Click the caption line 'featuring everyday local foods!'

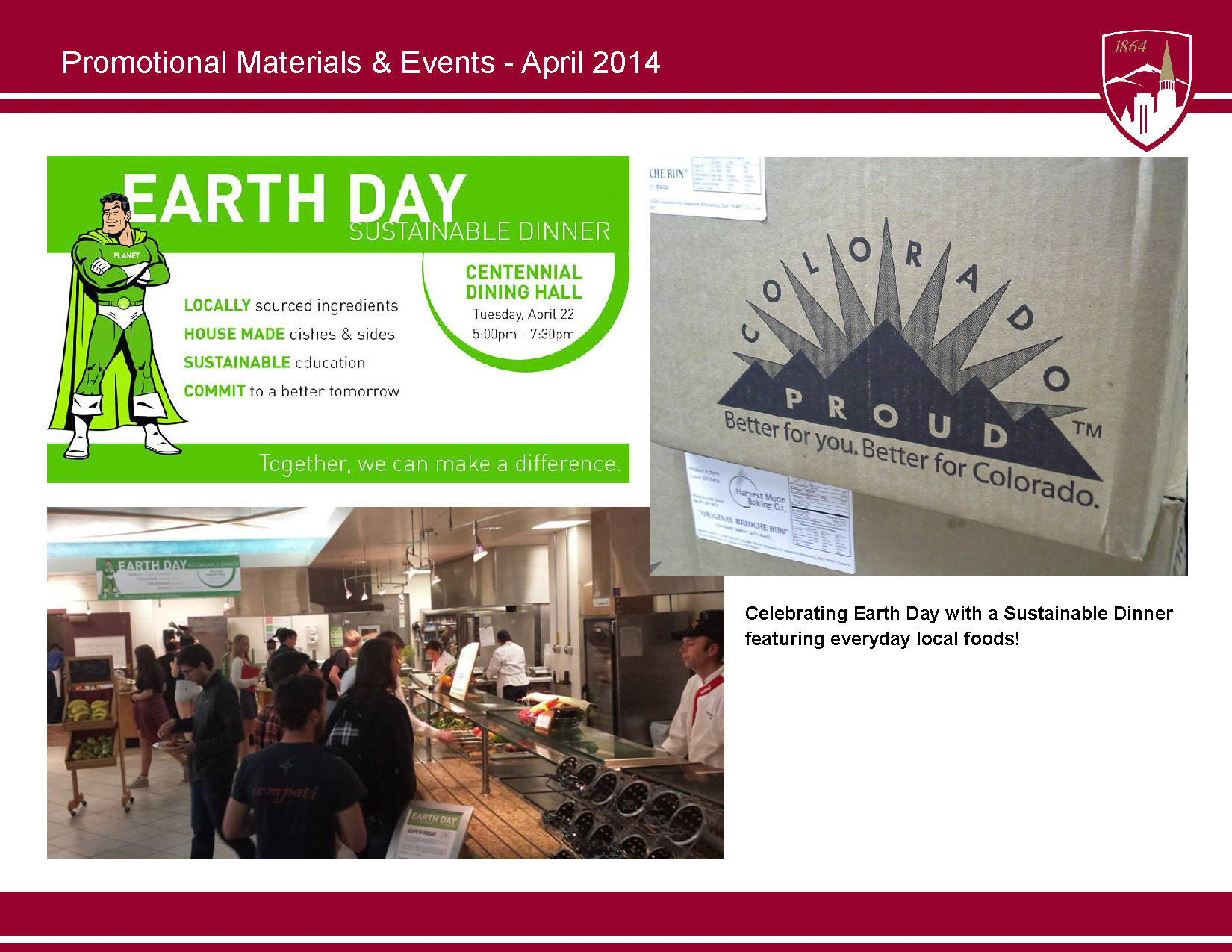click(882, 639)
